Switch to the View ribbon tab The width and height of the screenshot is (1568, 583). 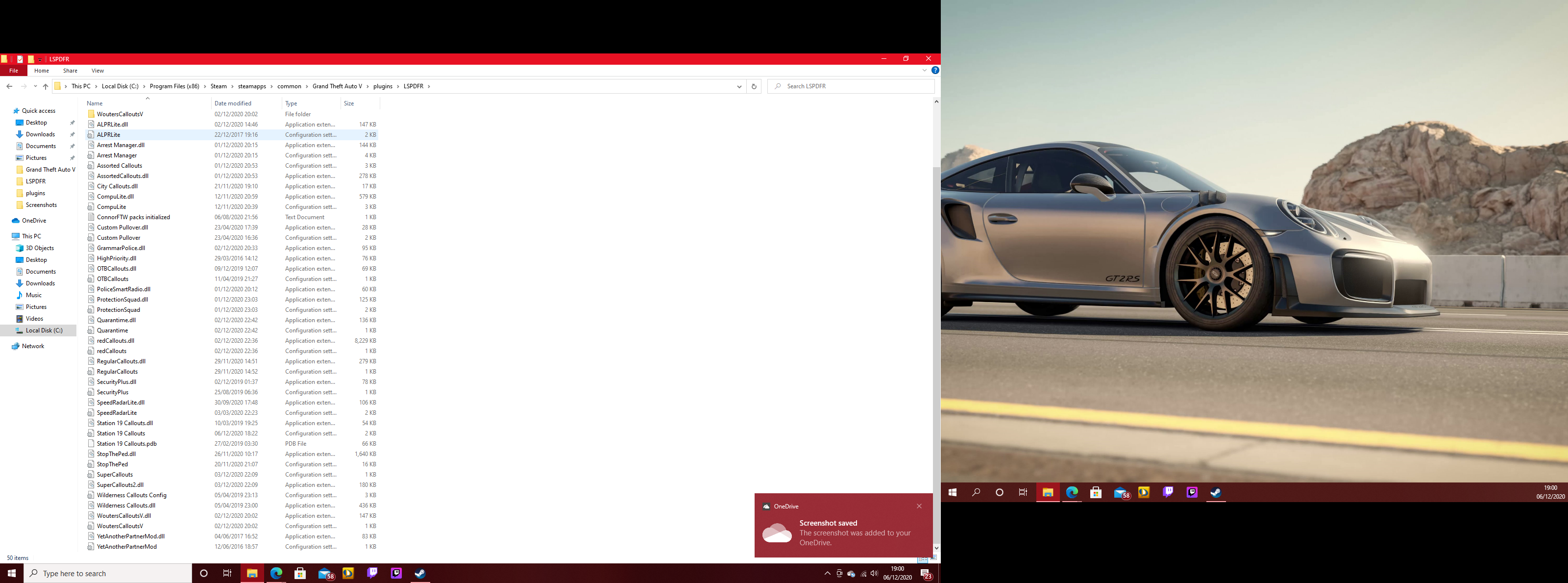pyautogui.click(x=98, y=71)
